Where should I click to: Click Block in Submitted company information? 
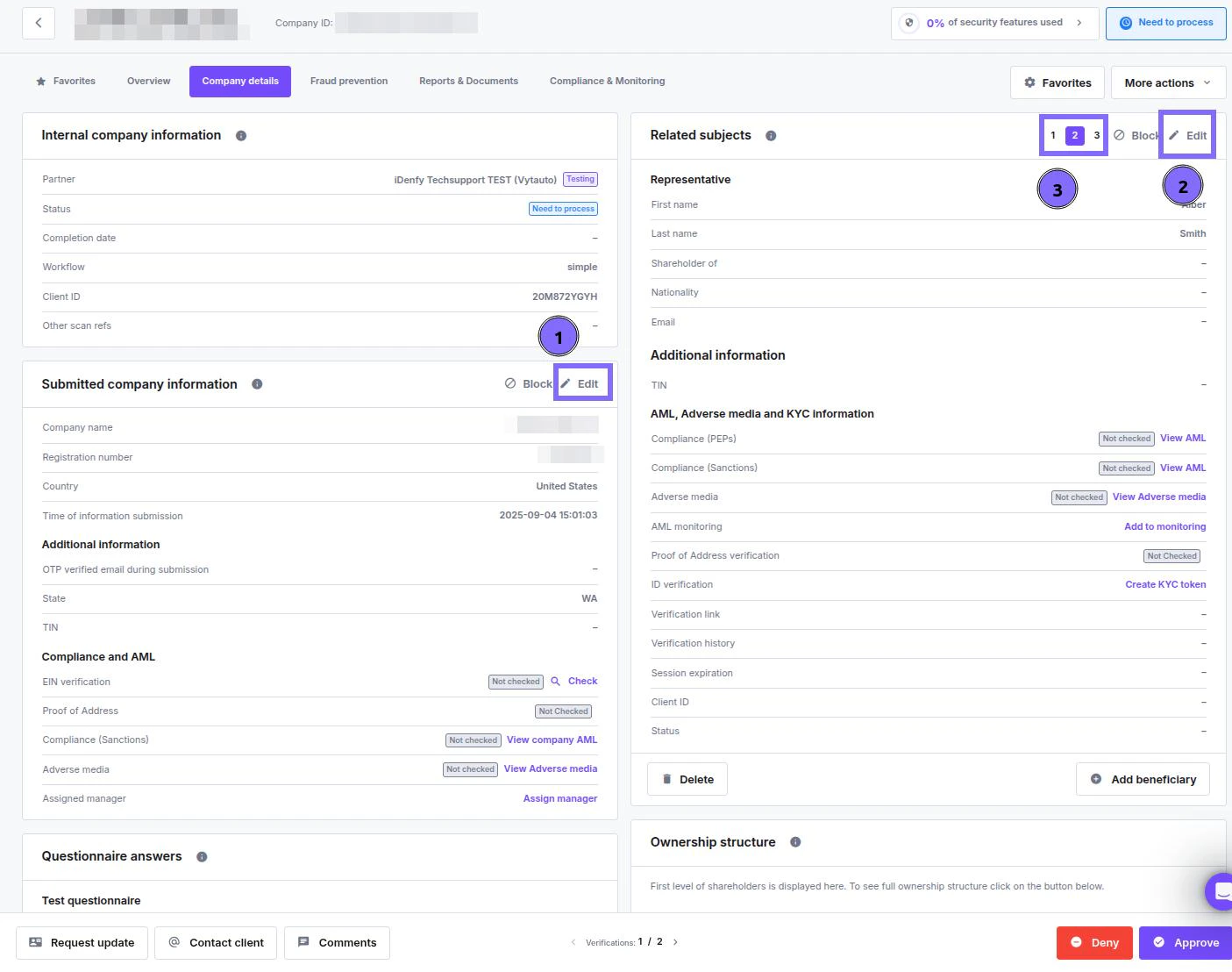(x=529, y=384)
